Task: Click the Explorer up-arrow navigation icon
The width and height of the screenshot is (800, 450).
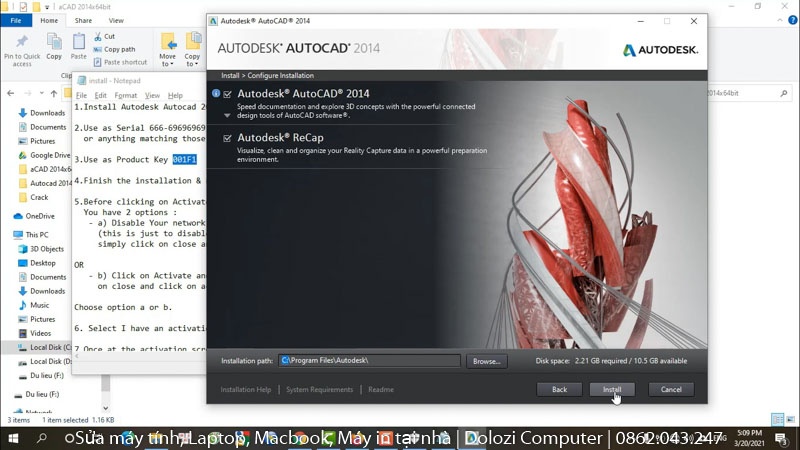Action: point(54,93)
